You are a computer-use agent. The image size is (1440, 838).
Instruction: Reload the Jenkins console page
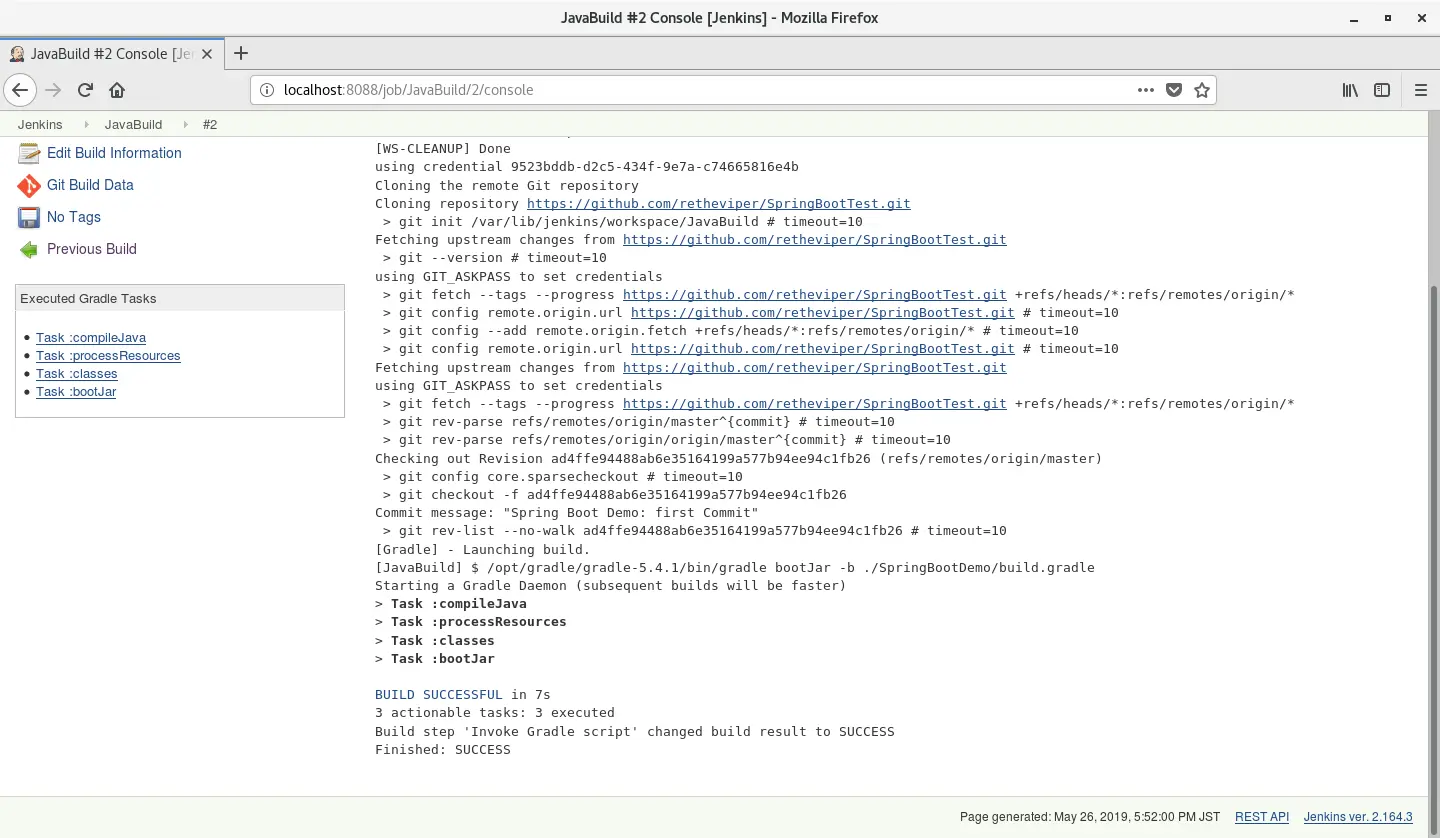pos(85,90)
